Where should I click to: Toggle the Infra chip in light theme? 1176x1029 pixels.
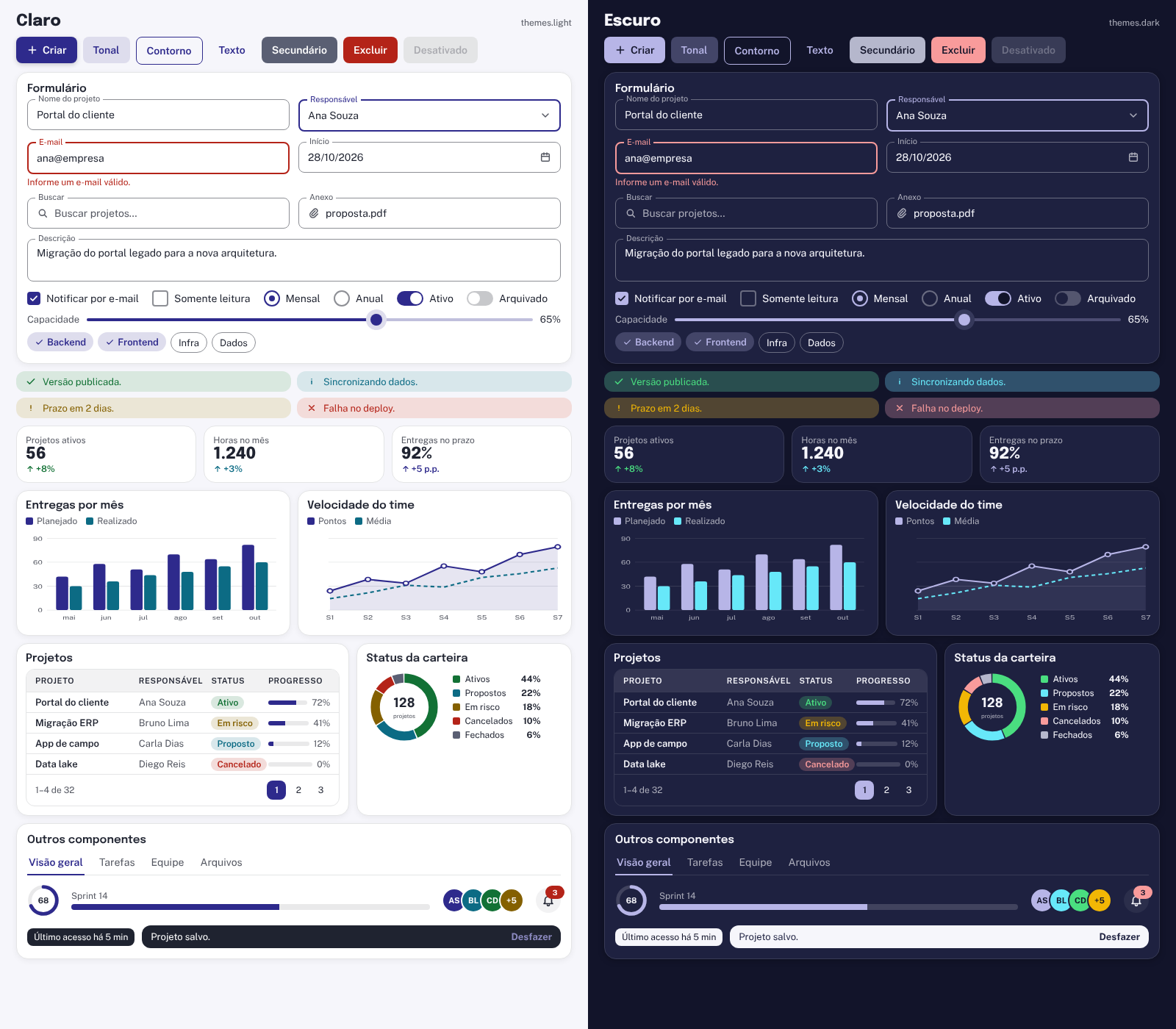[x=189, y=343]
